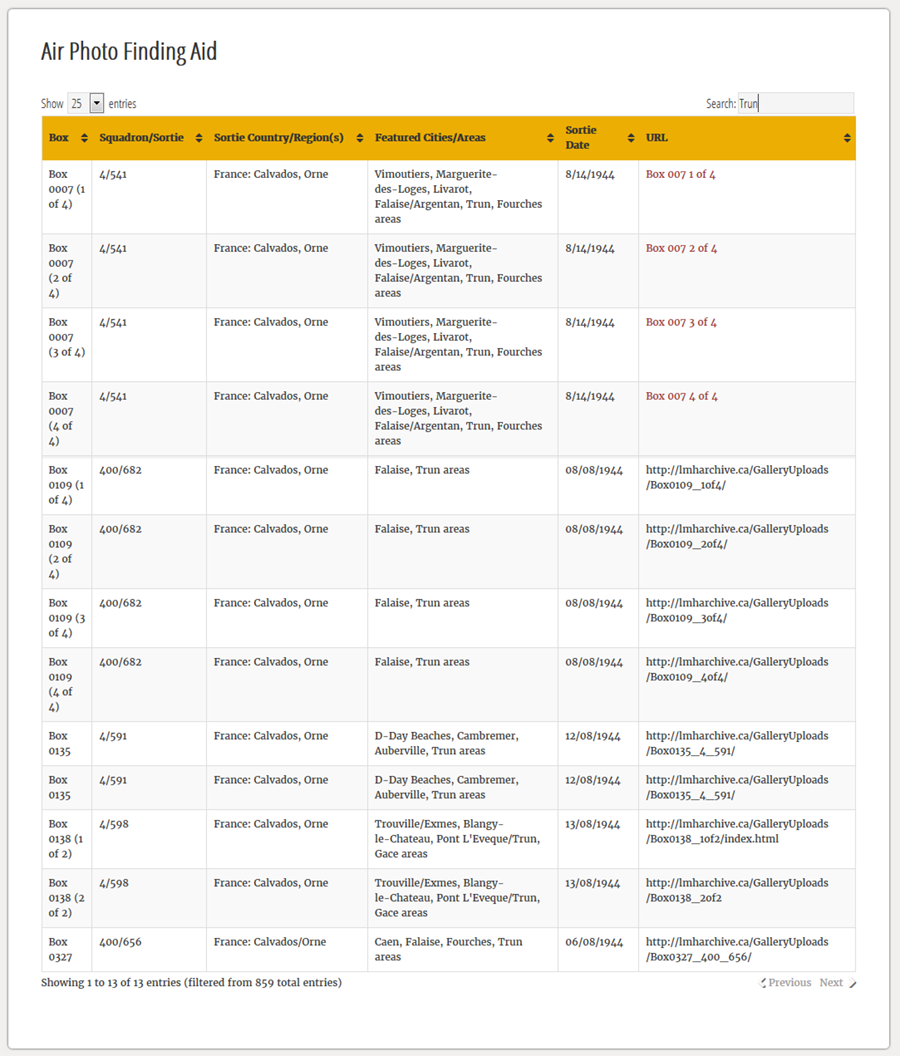Sort by Featured Cities/Areas arrows
Image resolution: width=900 pixels, height=1056 pixels.
[550, 138]
